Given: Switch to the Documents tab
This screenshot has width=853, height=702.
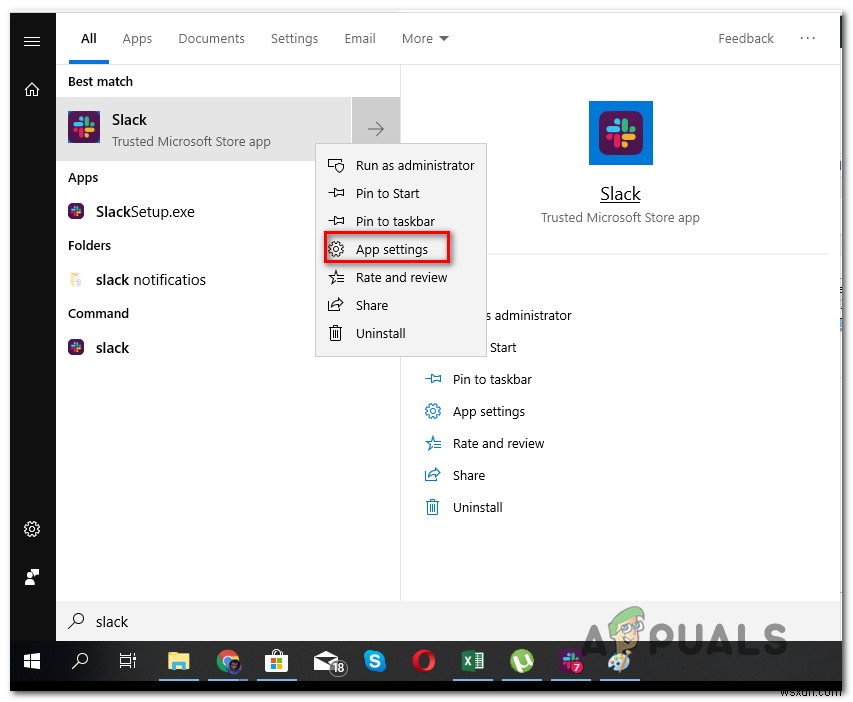Looking at the screenshot, I should pos(211,39).
